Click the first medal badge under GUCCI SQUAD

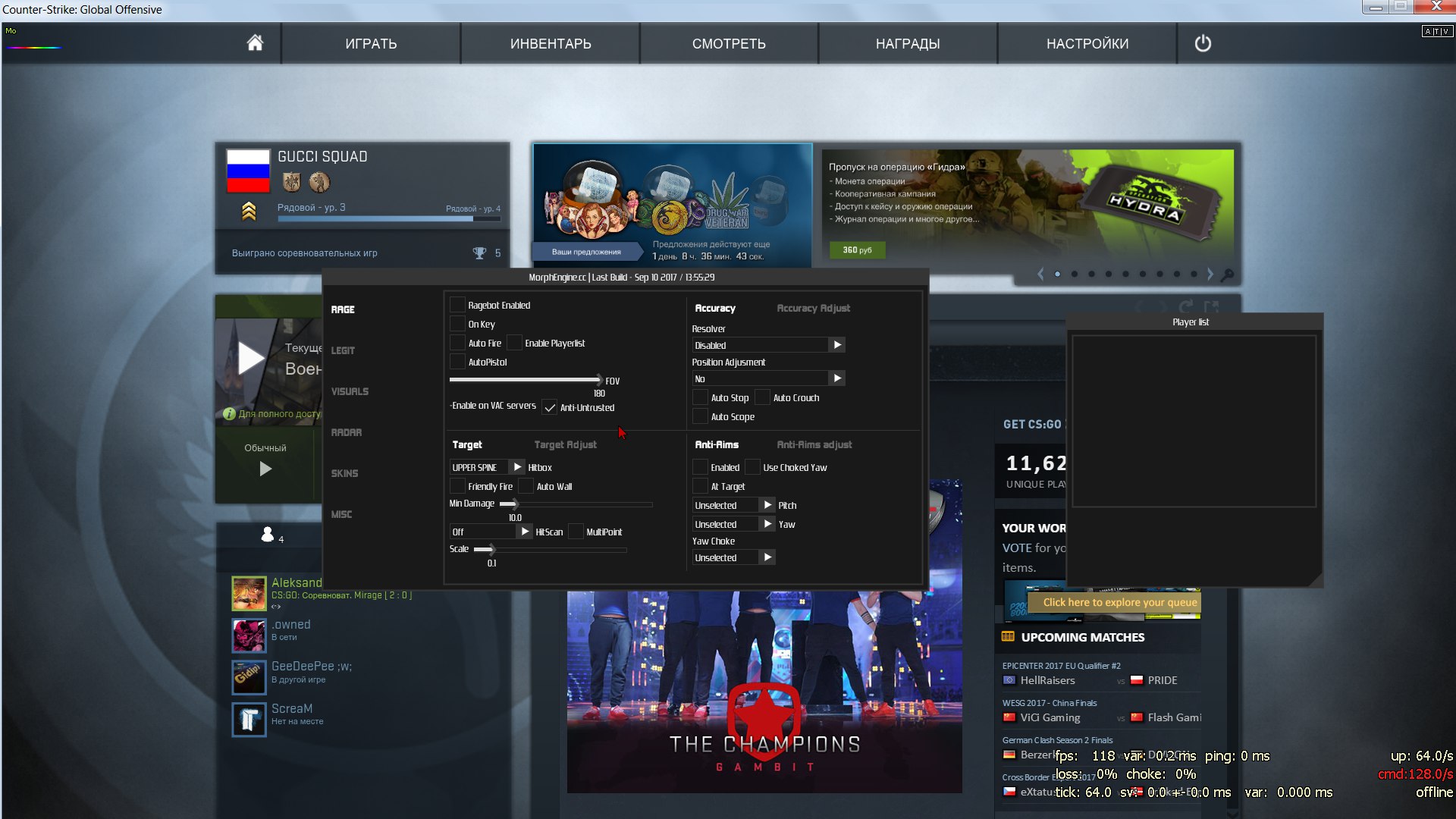(291, 182)
